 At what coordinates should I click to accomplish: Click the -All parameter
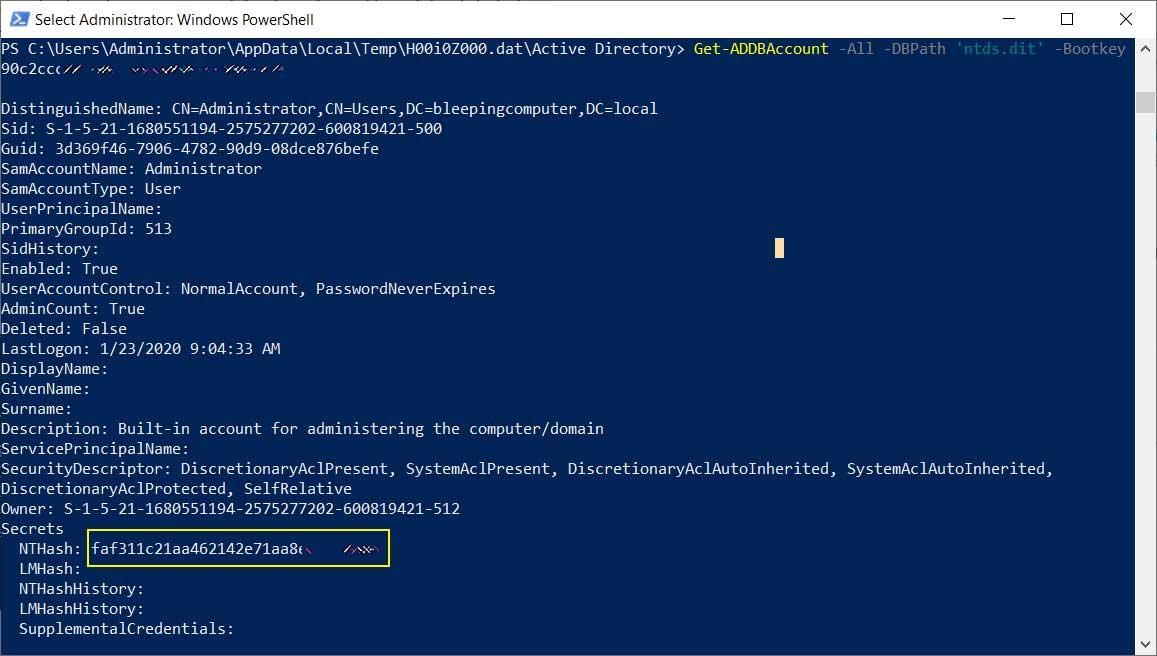(856, 49)
